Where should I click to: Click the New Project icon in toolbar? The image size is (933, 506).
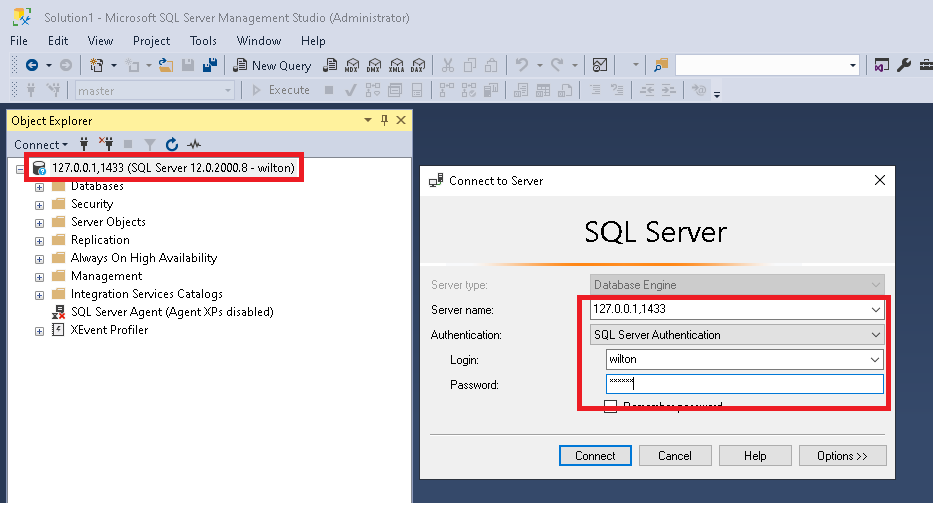pyautogui.click(x=96, y=65)
